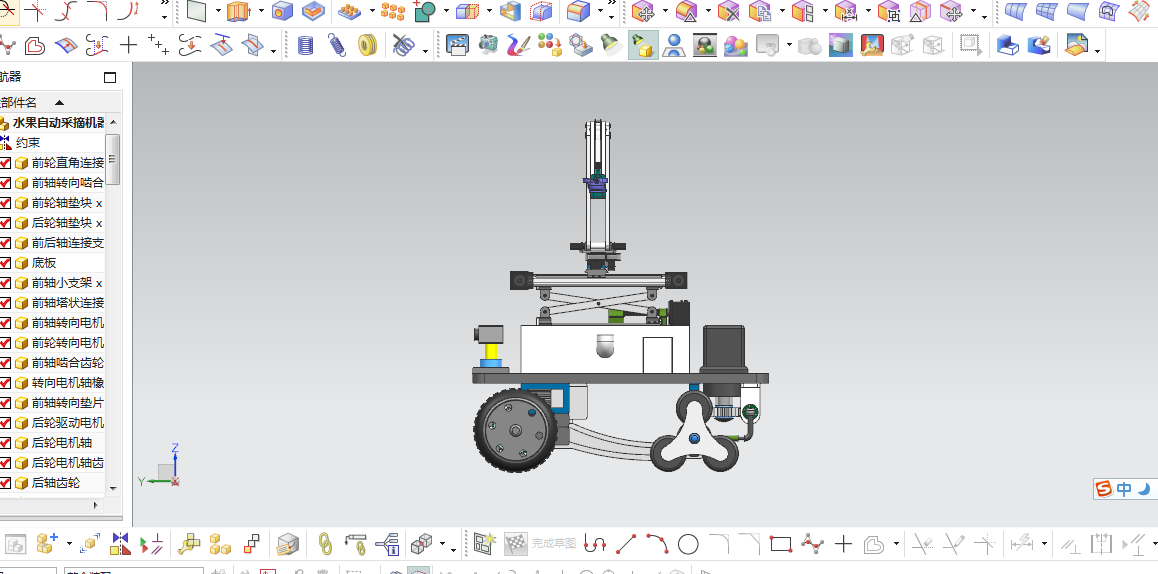This screenshot has width=1158, height=574.
Task: Open the Extrude dropdown arrow
Action: [261, 11]
